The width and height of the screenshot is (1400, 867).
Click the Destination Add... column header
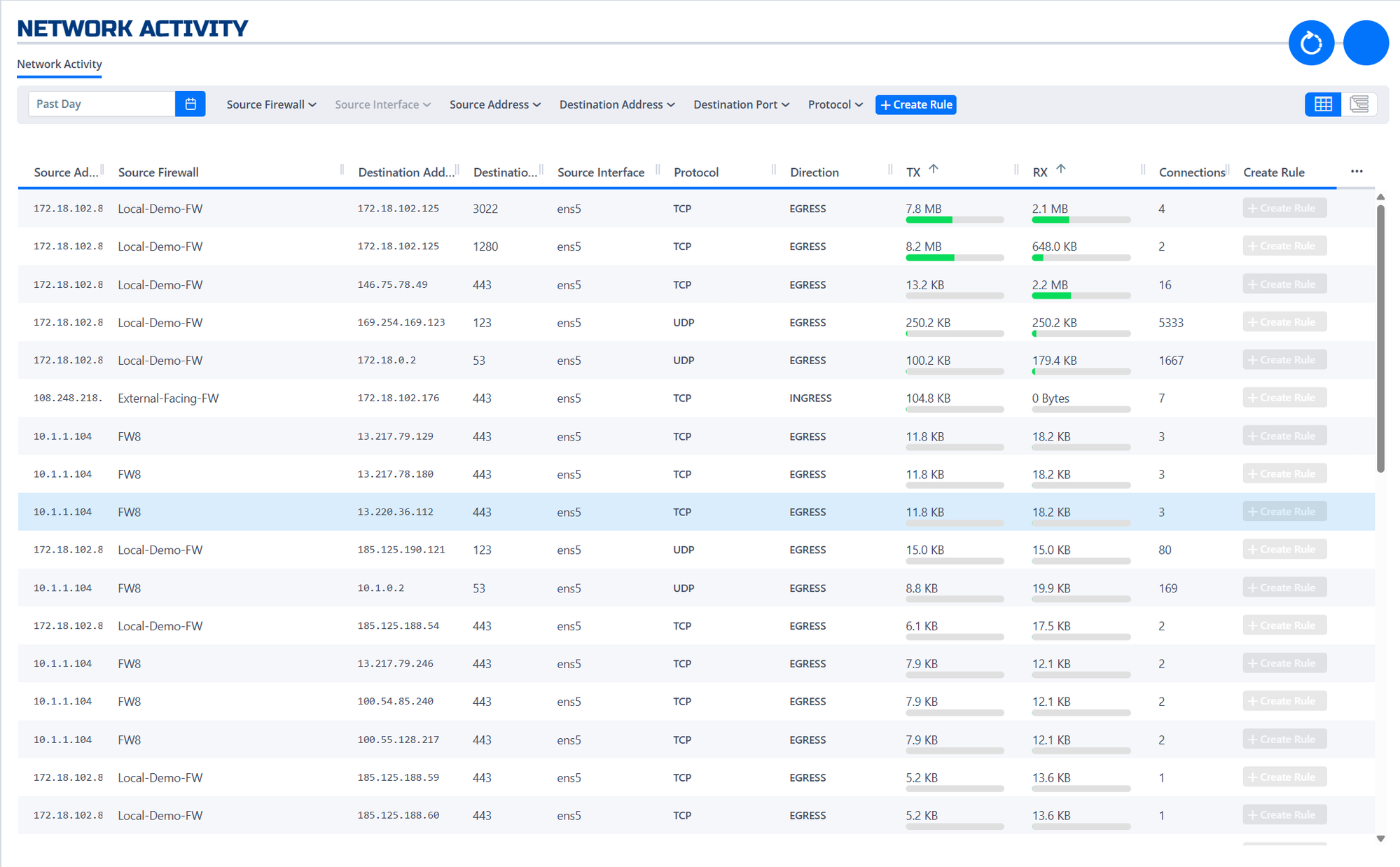tap(406, 172)
